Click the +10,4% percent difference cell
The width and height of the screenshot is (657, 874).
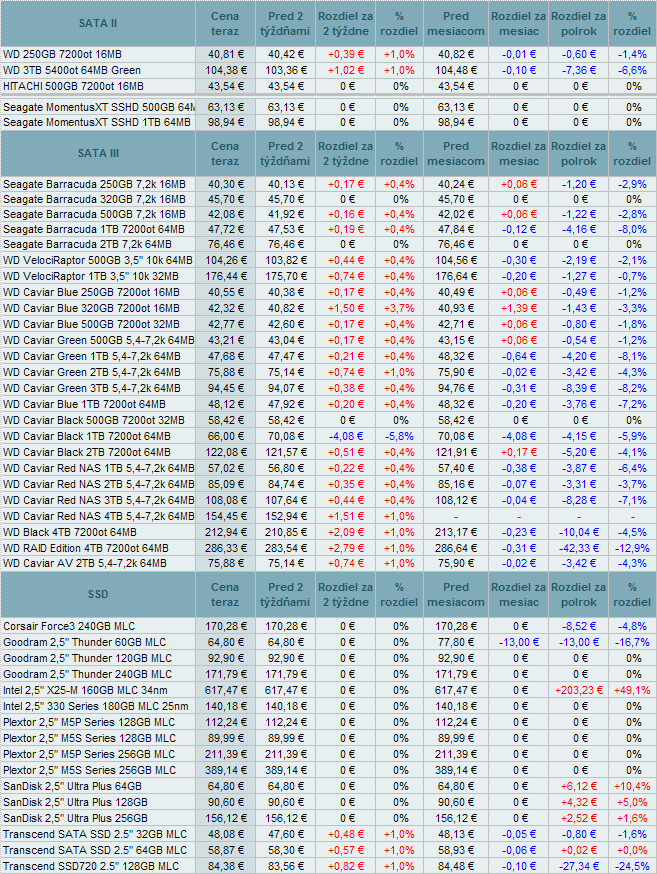point(632,786)
